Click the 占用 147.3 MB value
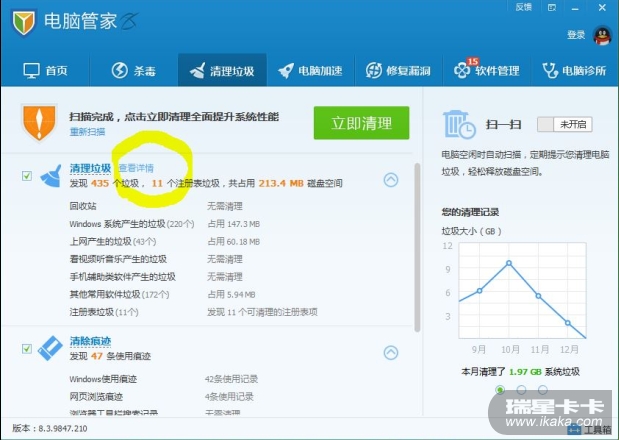Screen dimensions: 619x440 (x=233, y=224)
